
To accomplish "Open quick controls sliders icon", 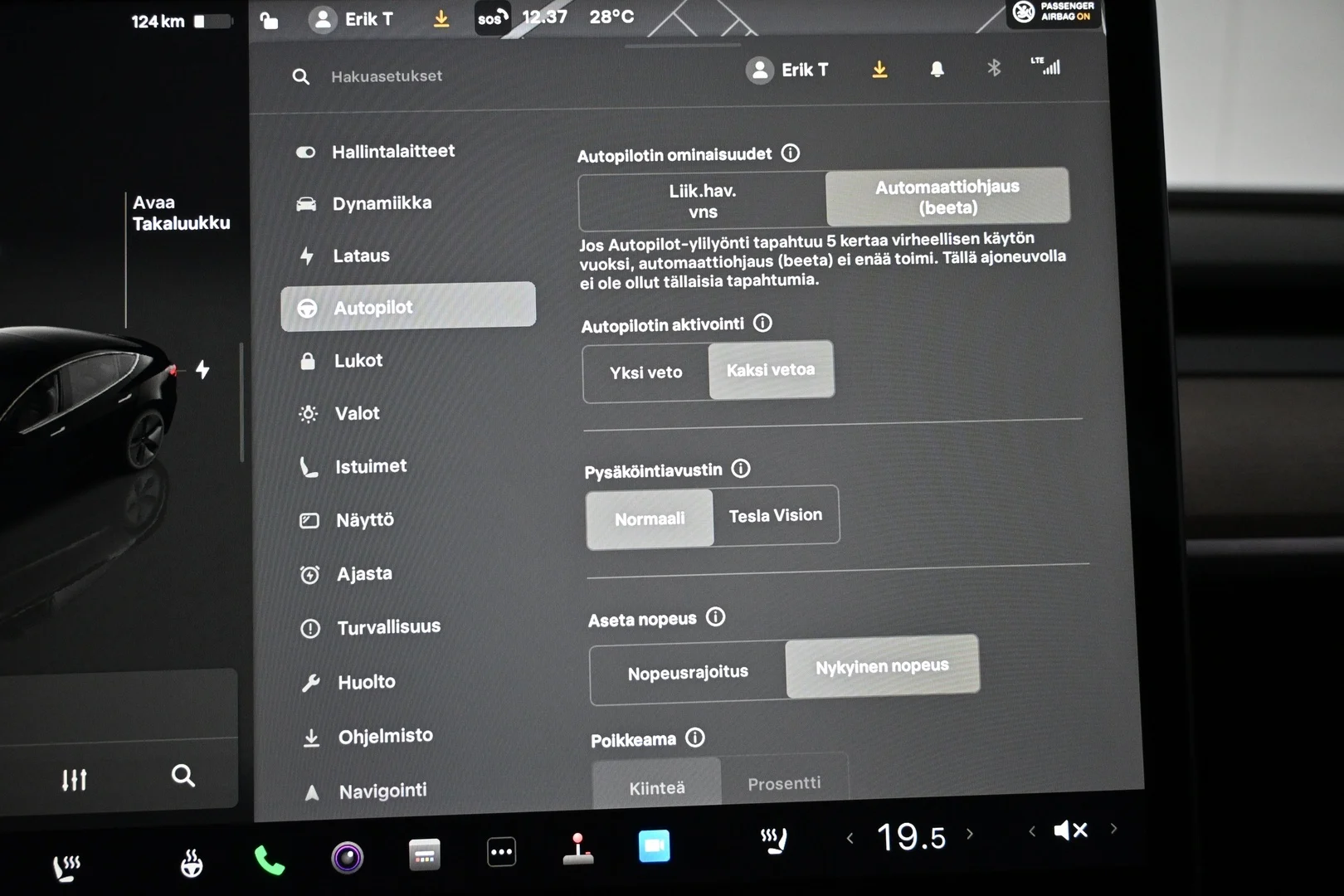I will pyautogui.click(x=74, y=780).
